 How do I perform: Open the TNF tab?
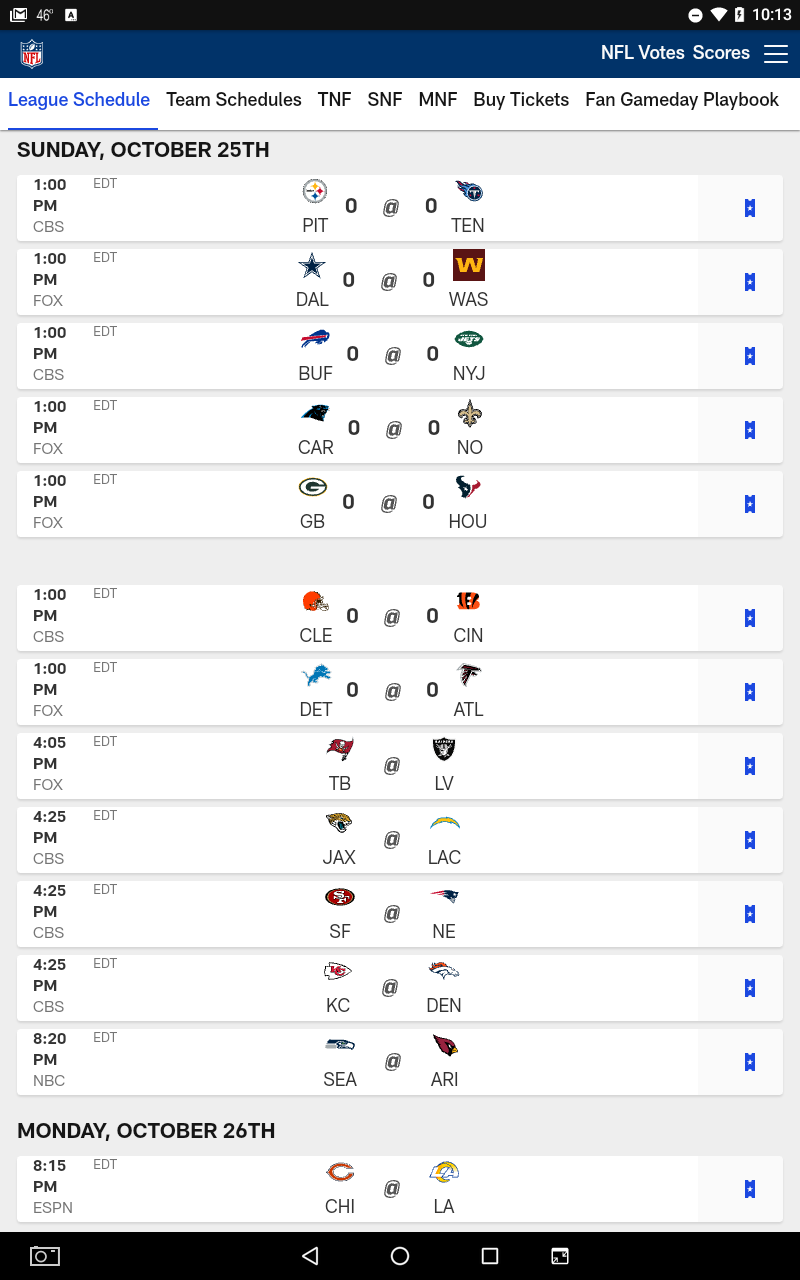pyautogui.click(x=335, y=100)
